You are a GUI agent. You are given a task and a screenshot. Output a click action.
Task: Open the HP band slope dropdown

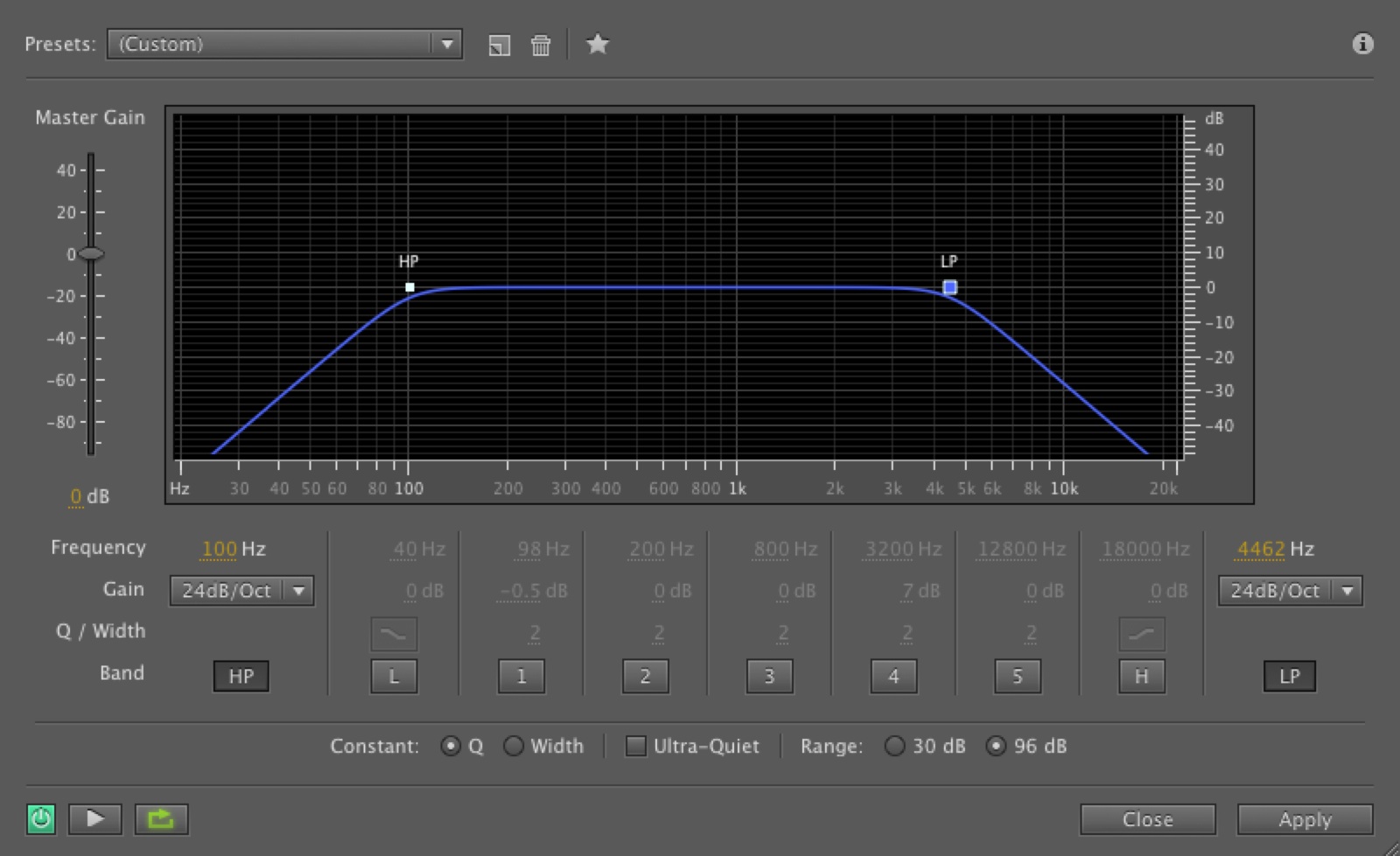click(298, 591)
